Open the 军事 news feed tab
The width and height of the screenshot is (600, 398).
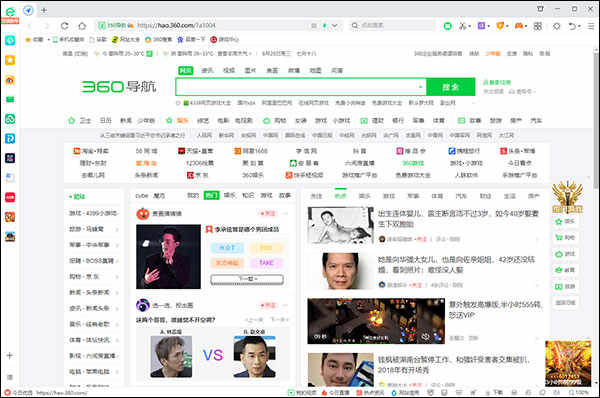(413, 196)
